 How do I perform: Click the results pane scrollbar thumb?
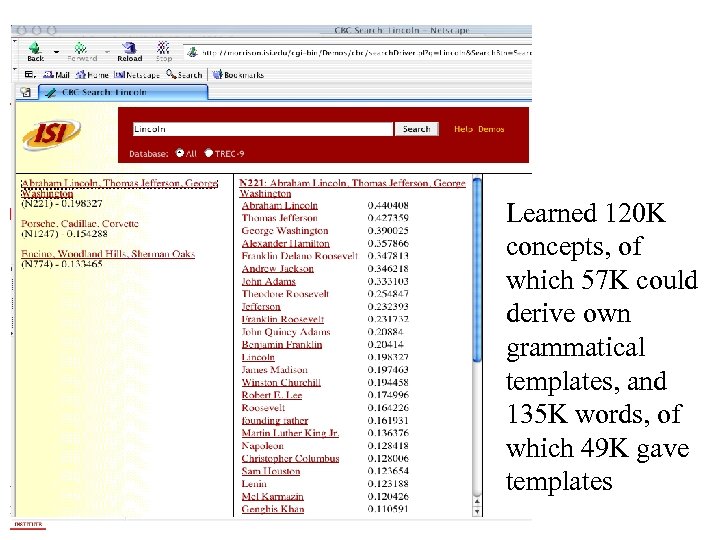click(477, 270)
